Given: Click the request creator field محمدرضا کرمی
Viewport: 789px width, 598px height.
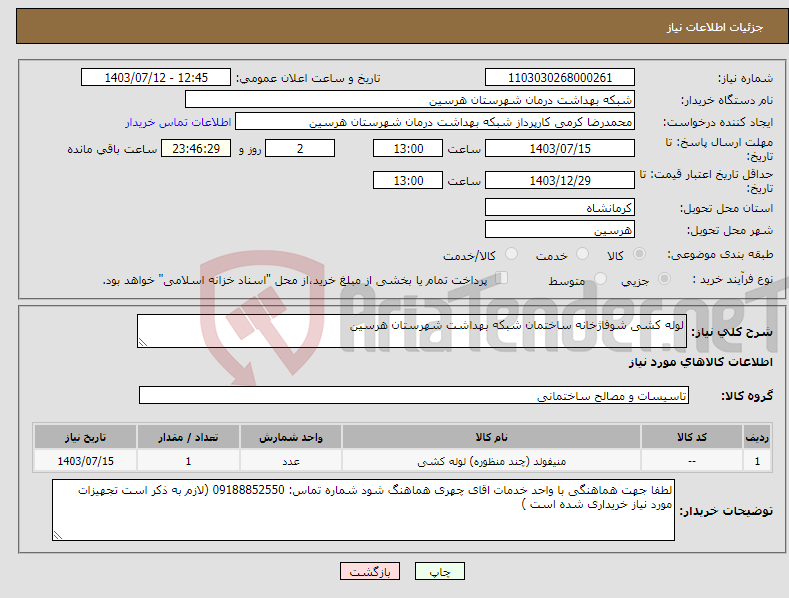Looking at the screenshot, I should [435, 122].
